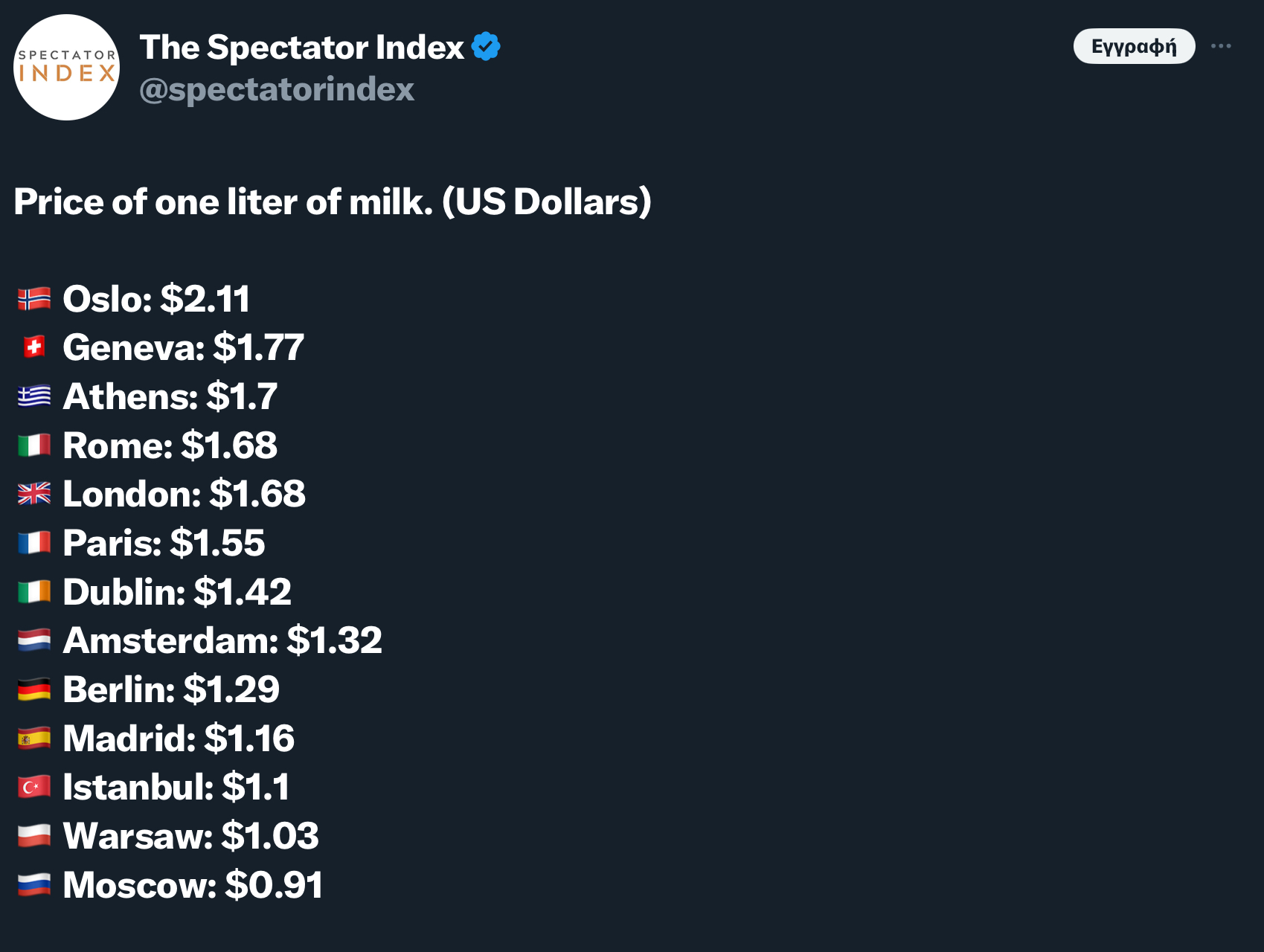1264x952 pixels.
Task: Click the Spain flag emoji
Action: (x=34, y=739)
